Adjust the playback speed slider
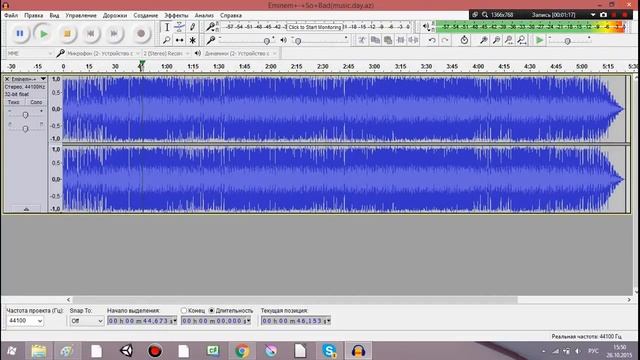This screenshot has width=640, height=360. pos(567,41)
